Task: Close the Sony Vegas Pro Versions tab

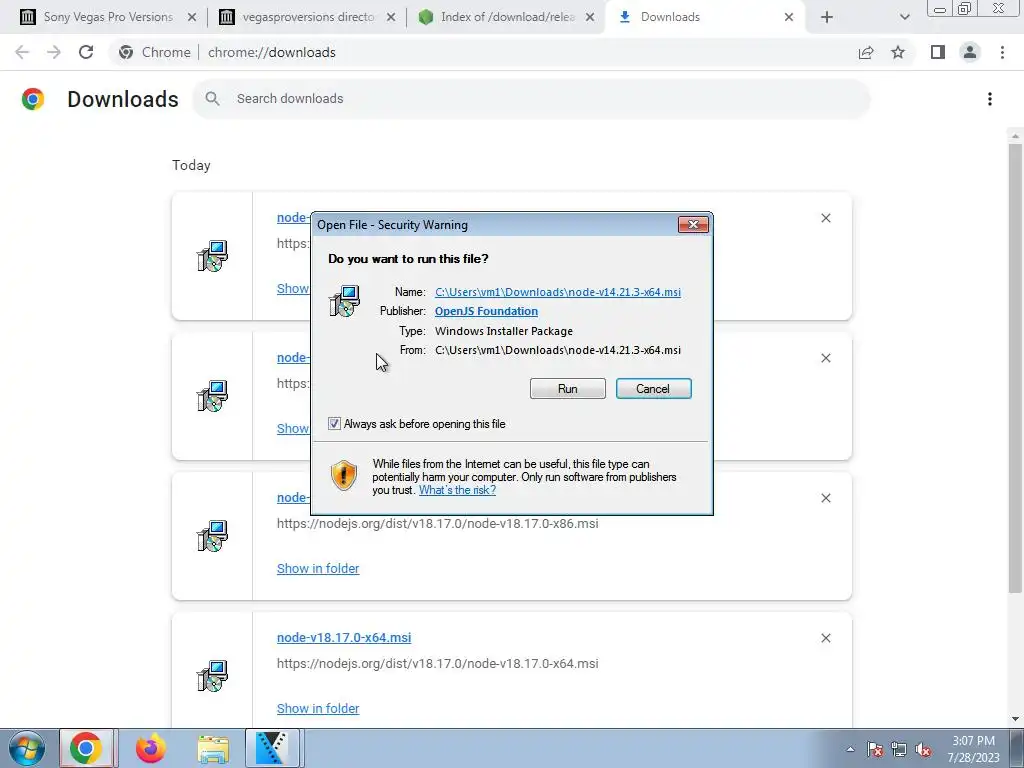Action: tap(192, 17)
